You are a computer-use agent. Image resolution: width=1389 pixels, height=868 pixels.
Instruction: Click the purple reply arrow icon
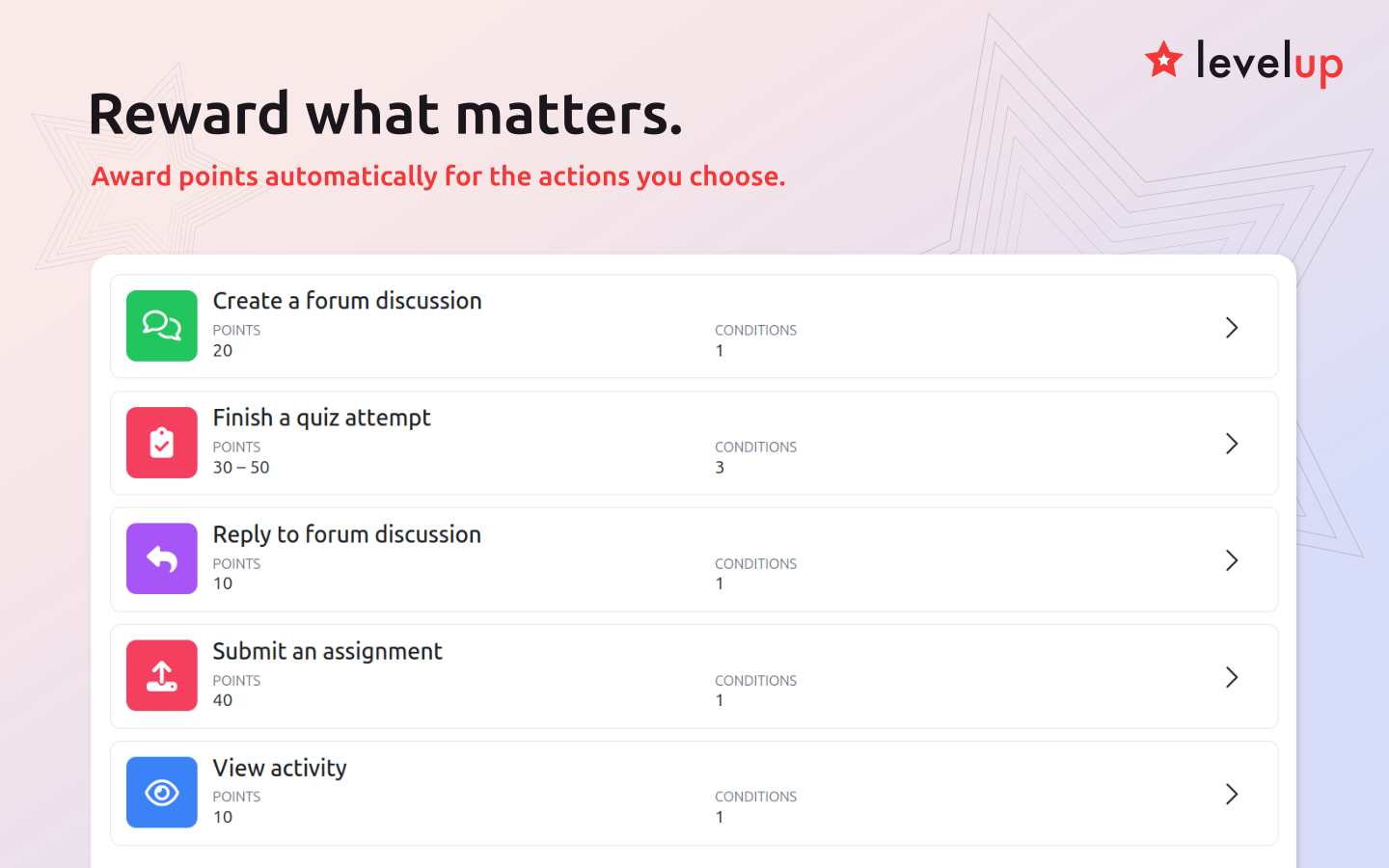(162, 558)
